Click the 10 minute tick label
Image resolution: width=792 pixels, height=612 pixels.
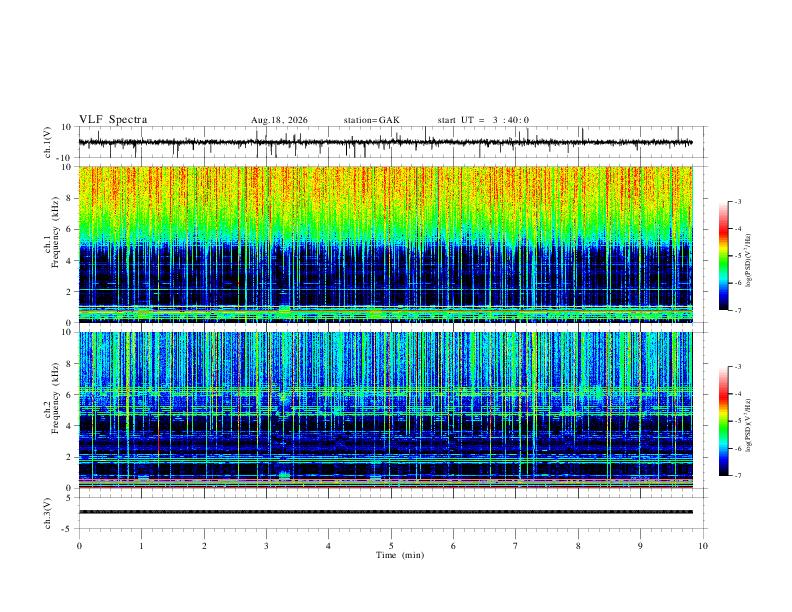click(x=703, y=546)
